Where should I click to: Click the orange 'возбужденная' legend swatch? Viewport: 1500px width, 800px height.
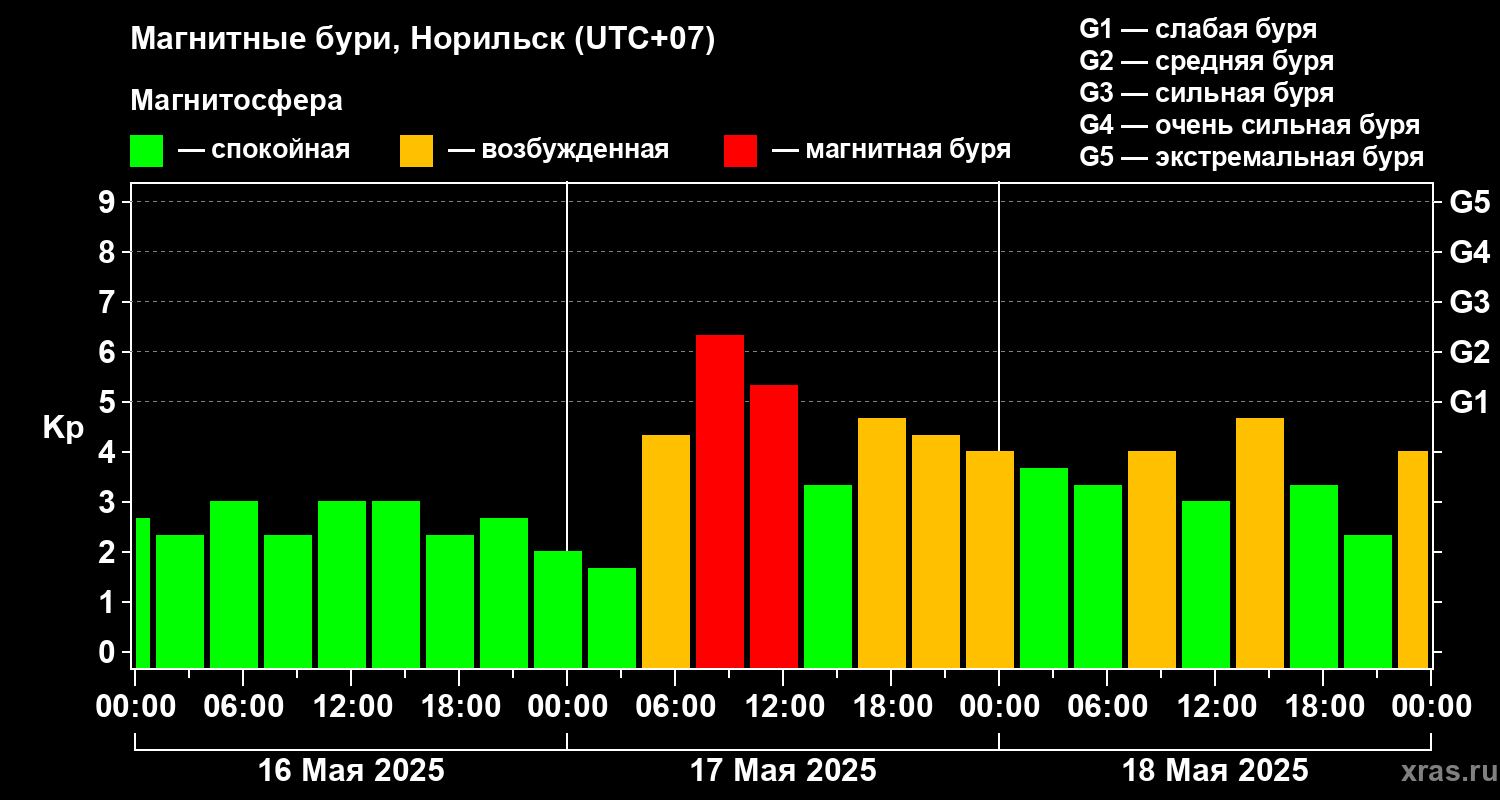(x=416, y=151)
